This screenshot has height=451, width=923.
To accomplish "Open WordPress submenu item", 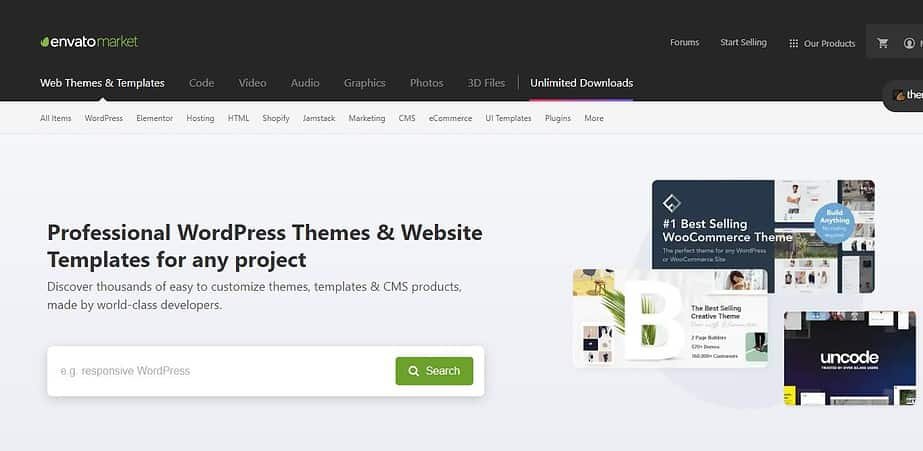I will point(104,118).
